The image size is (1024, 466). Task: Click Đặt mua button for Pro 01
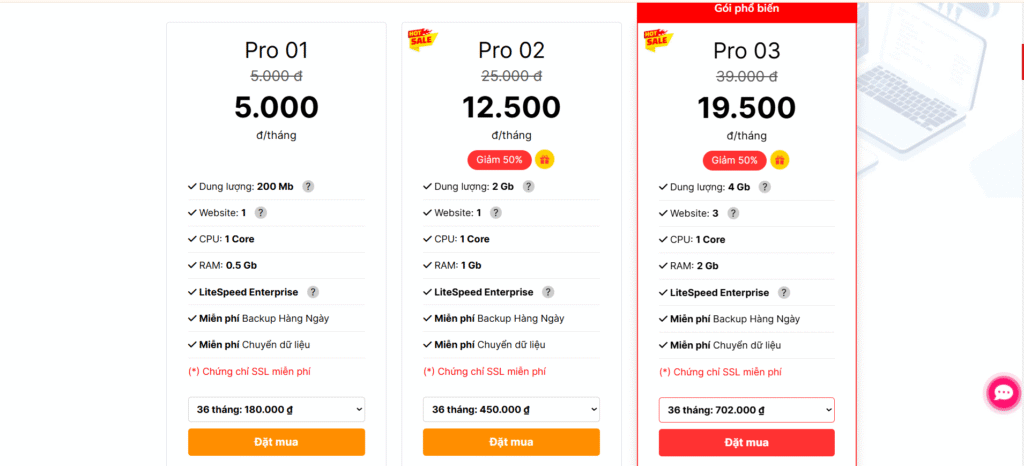pos(276,442)
